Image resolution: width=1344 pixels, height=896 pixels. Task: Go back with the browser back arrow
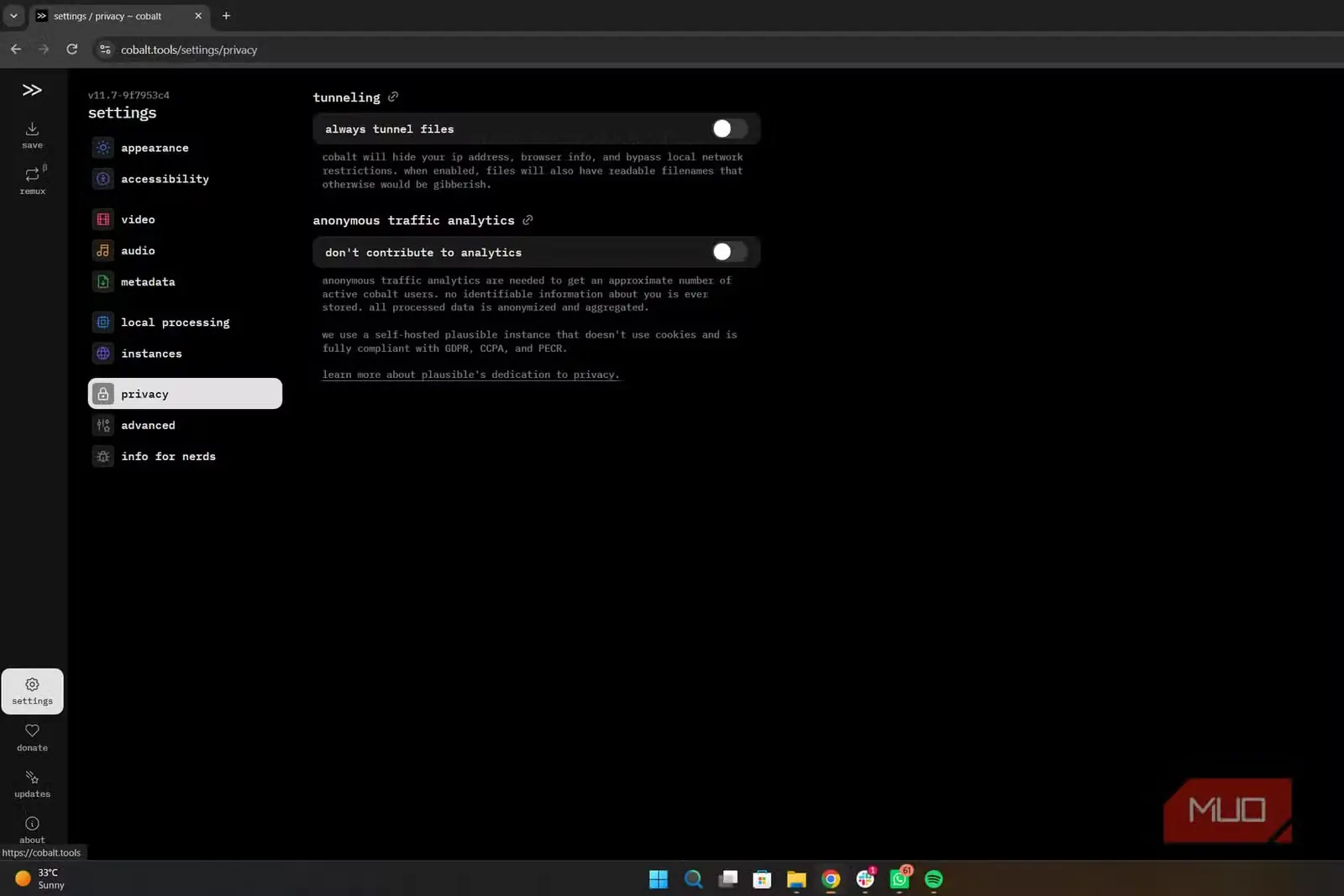[x=16, y=50]
